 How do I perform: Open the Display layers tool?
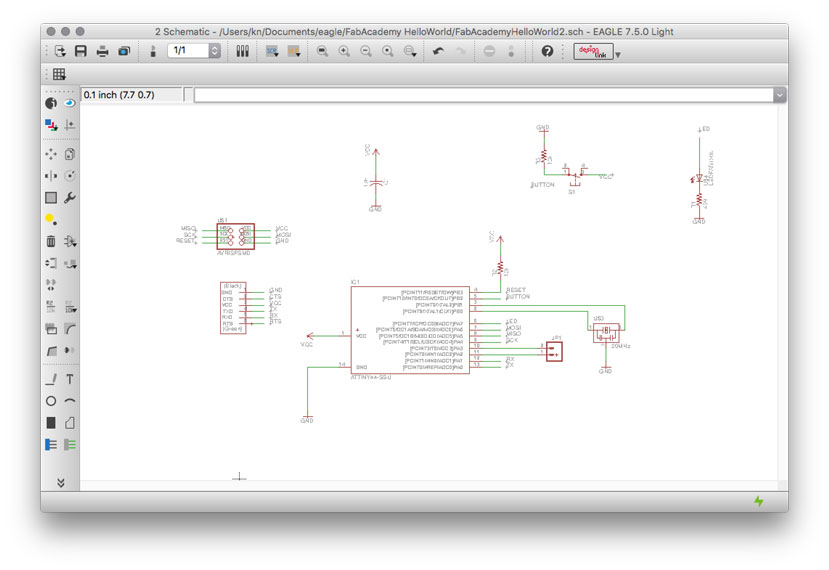pos(51,125)
